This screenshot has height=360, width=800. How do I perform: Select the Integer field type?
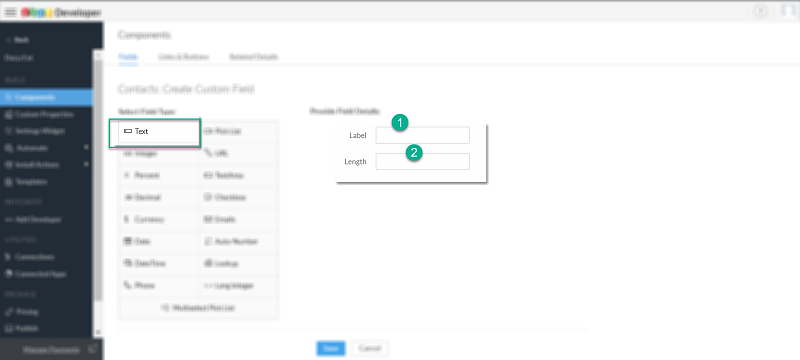(x=159, y=153)
